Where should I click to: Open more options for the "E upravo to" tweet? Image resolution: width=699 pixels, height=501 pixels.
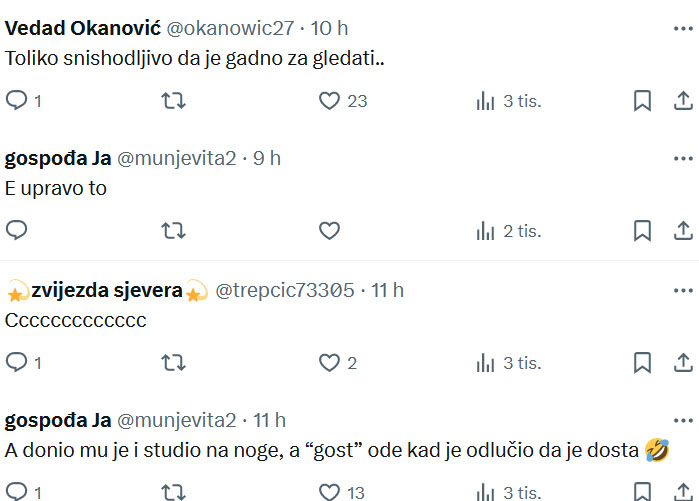click(683, 159)
